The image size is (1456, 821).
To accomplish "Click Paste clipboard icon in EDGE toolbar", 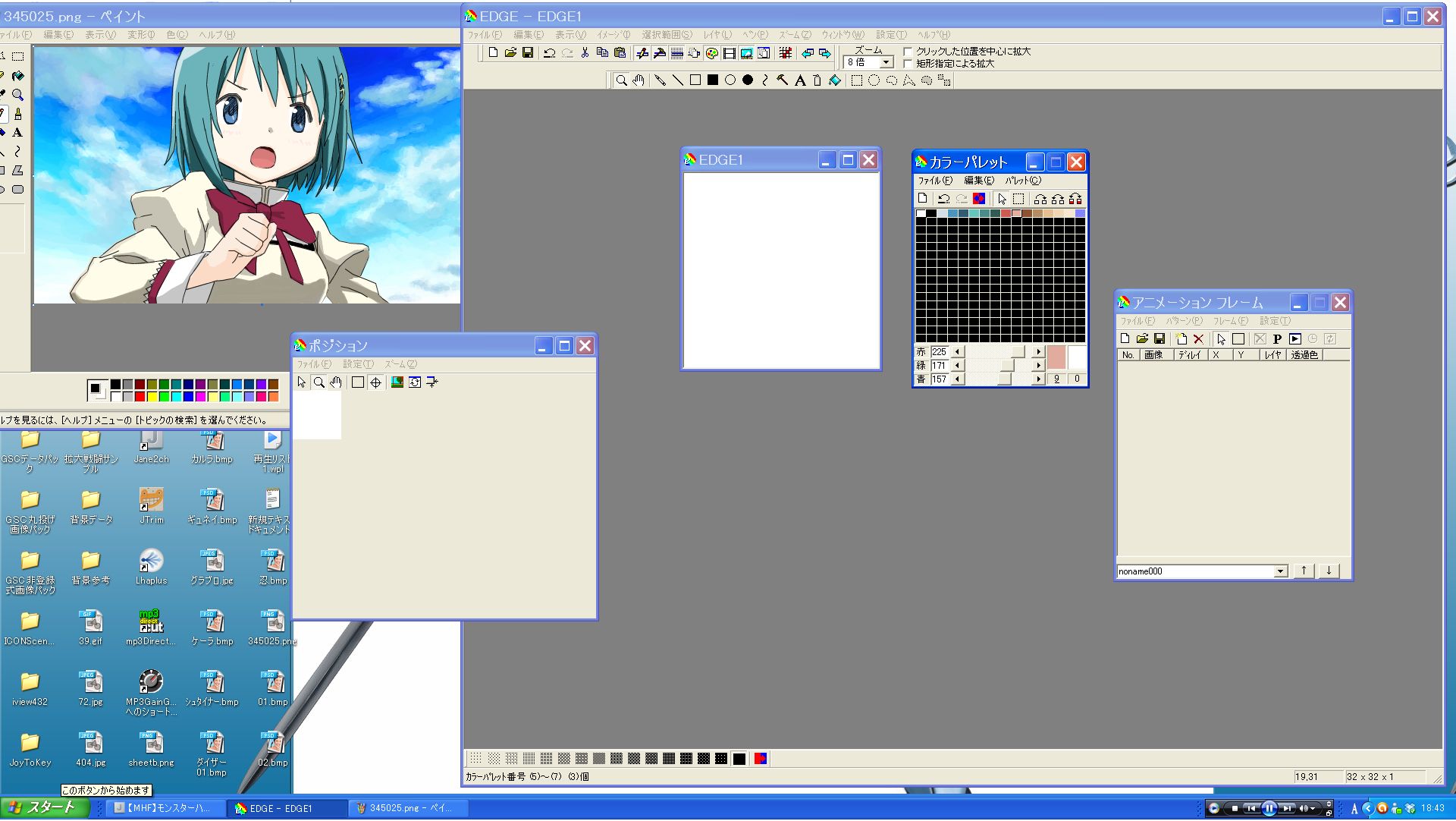I will [620, 52].
